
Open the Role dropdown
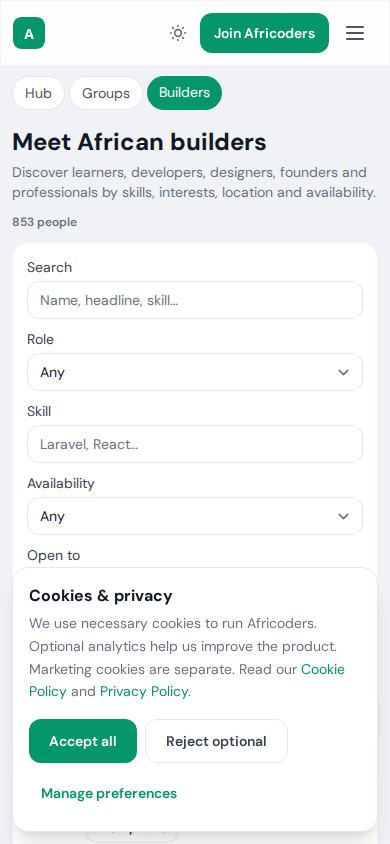click(x=195, y=372)
